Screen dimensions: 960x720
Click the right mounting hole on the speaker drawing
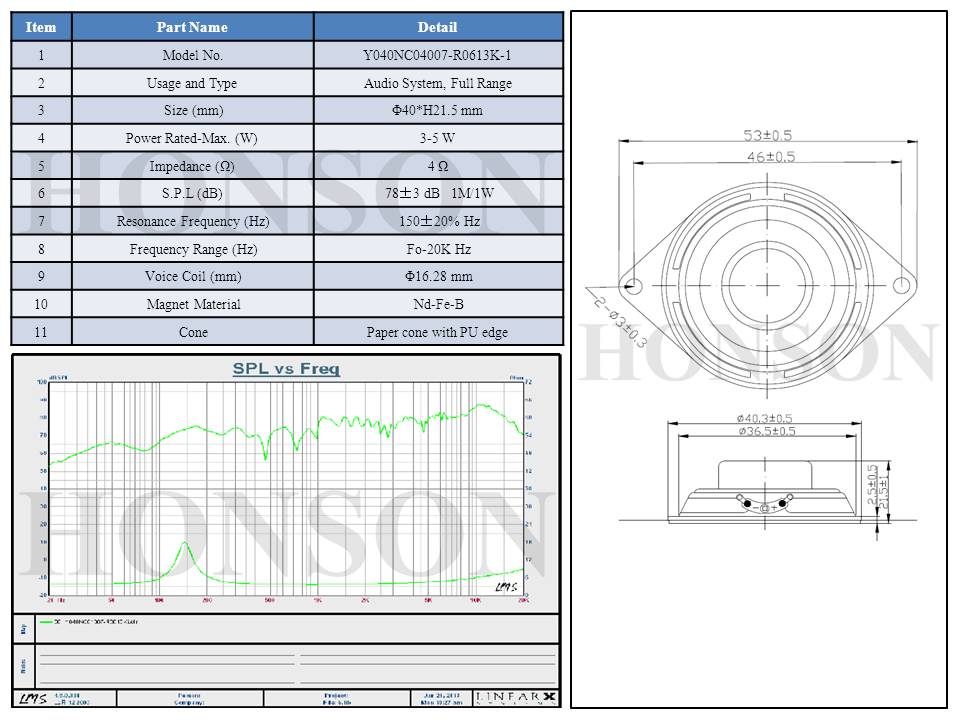tap(905, 287)
